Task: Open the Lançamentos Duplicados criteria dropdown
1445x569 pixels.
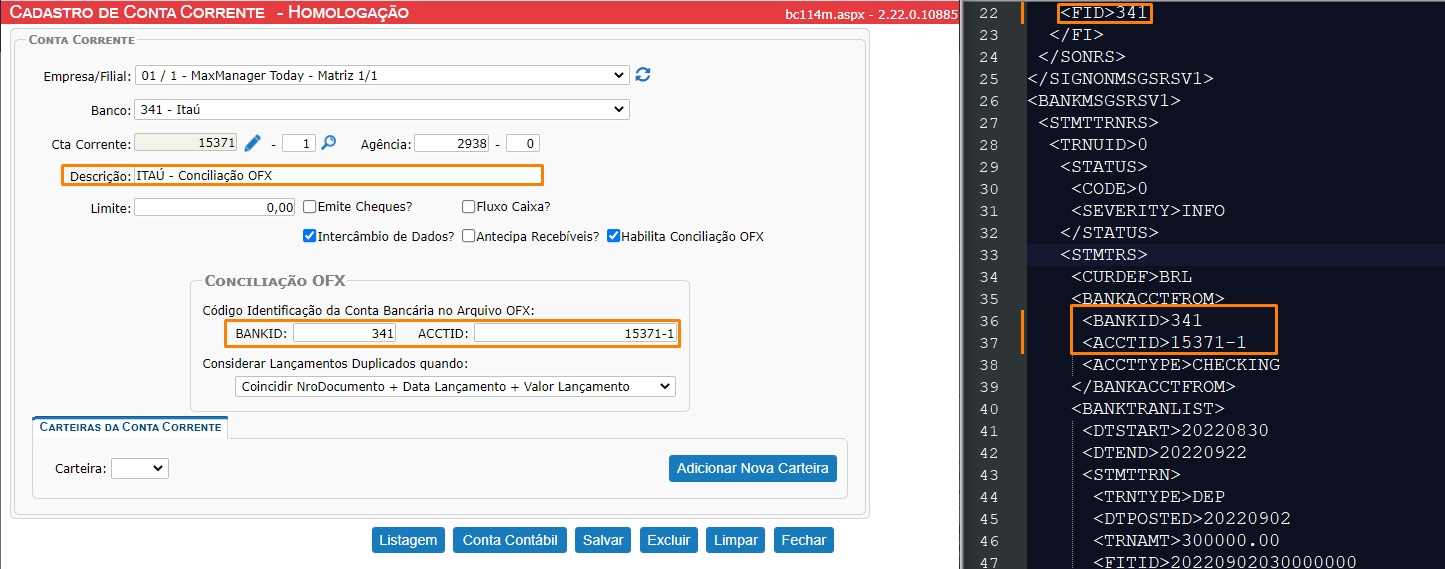Action: click(x=456, y=386)
